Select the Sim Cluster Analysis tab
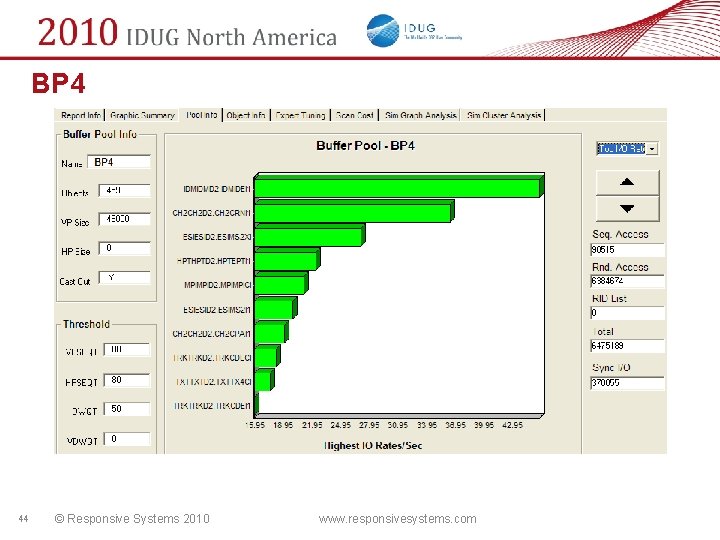The height and width of the screenshot is (540, 720). pos(504,115)
